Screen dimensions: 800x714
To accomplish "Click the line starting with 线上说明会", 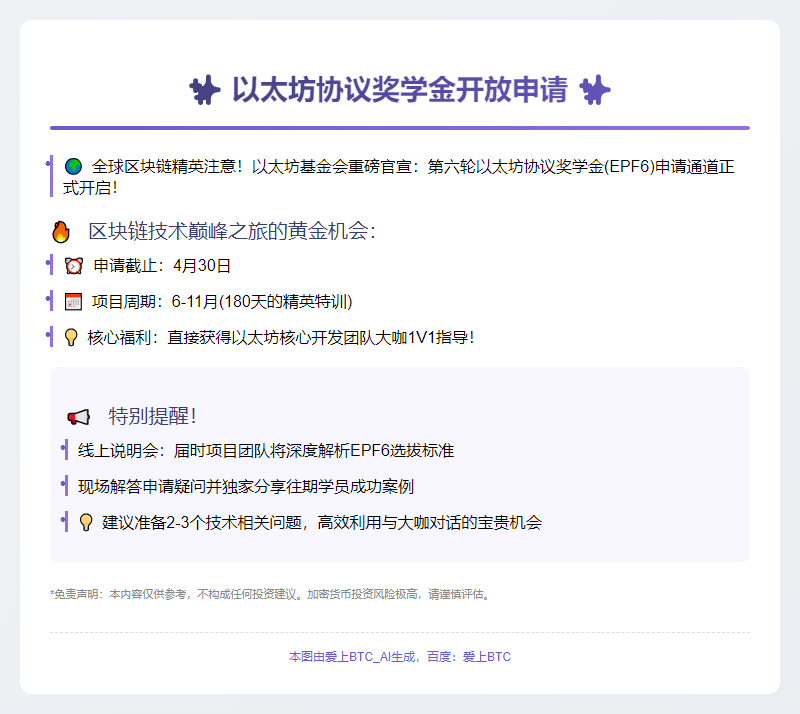I will [x=266, y=451].
